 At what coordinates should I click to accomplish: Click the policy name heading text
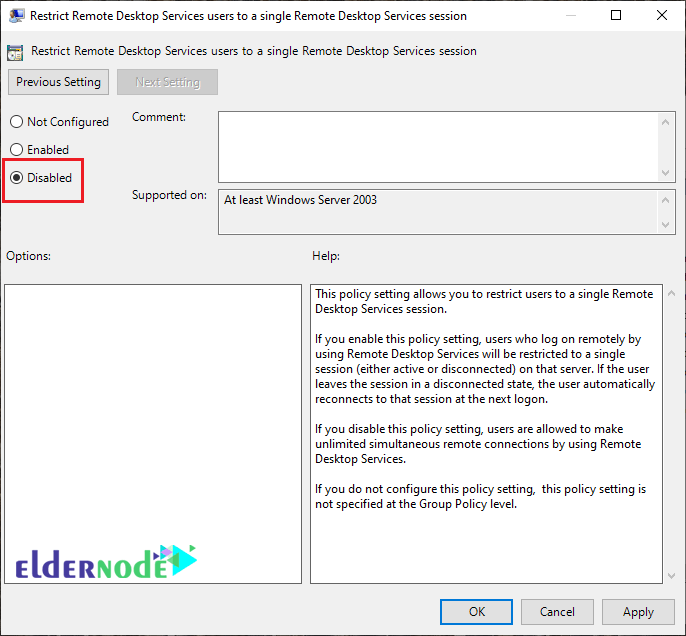254,51
